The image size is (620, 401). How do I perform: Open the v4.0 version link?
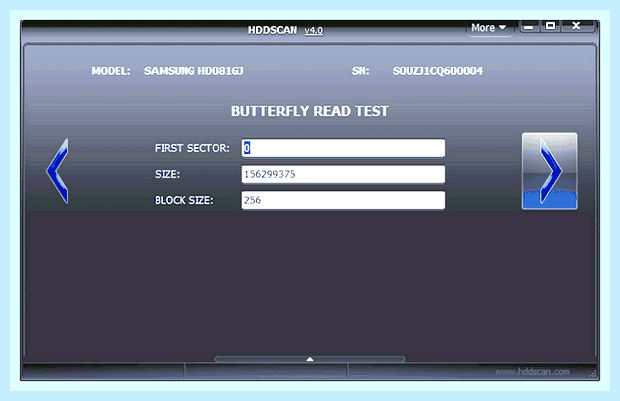click(x=314, y=30)
